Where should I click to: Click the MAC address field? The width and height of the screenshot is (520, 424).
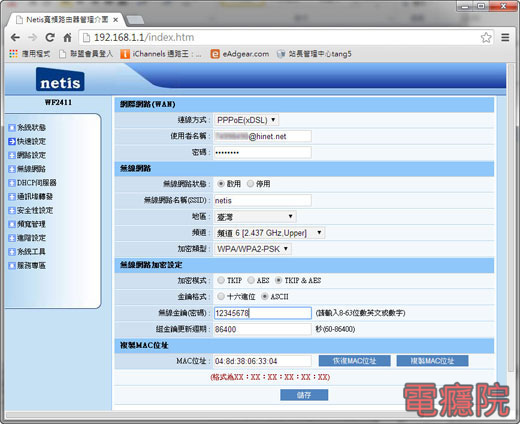[263, 361]
